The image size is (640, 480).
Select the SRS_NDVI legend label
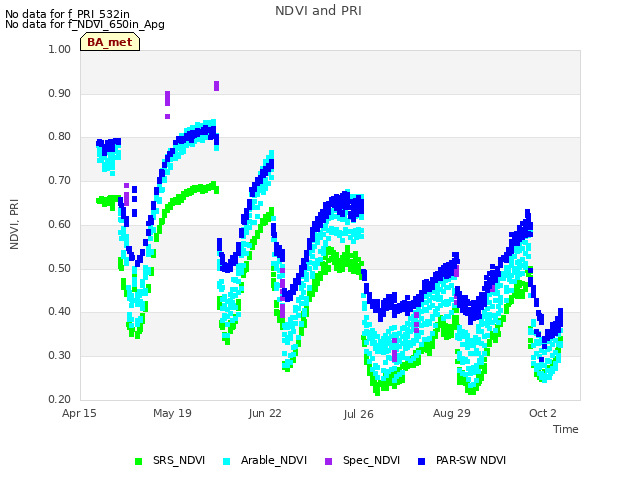[179, 460]
